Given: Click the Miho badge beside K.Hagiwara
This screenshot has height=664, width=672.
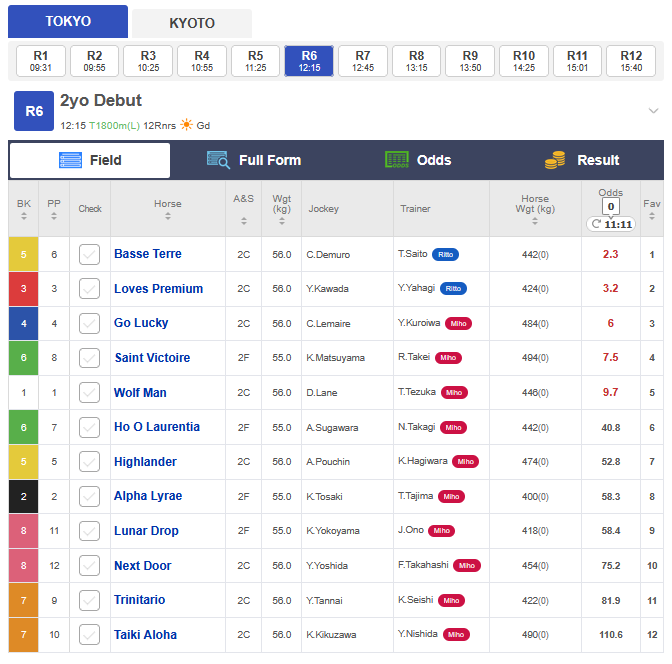Looking at the screenshot, I should pyautogui.click(x=465, y=462).
